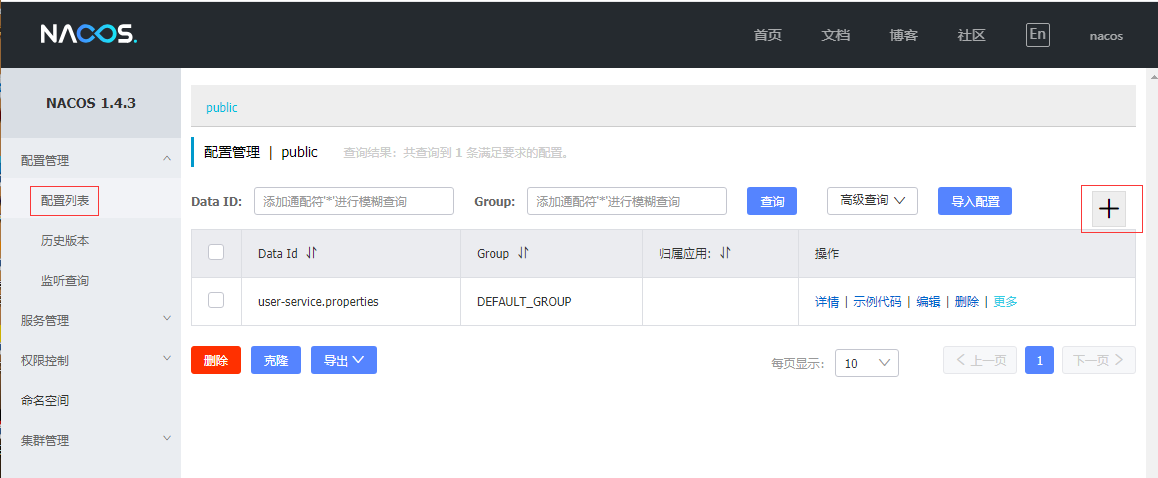
Task: Click 更多 in user-service.properties row
Action: 1005,301
